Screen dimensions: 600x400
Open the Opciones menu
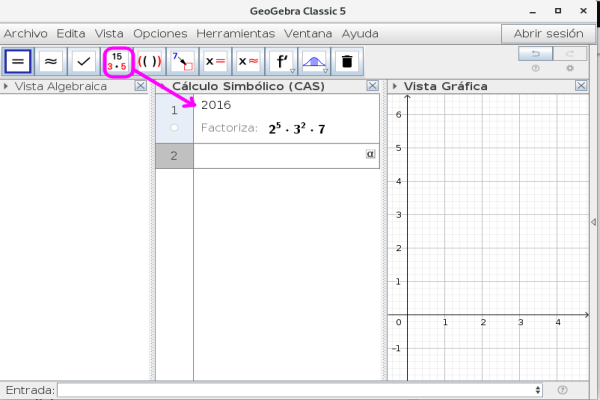coord(160,34)
